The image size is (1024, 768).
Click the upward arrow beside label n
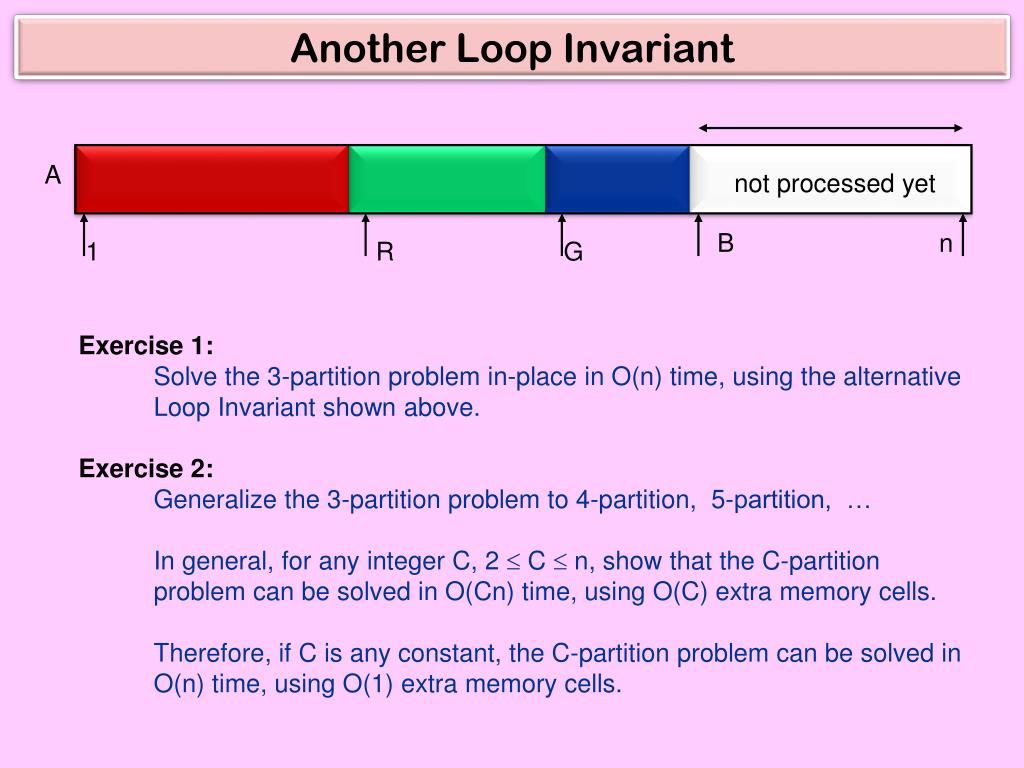963,235
